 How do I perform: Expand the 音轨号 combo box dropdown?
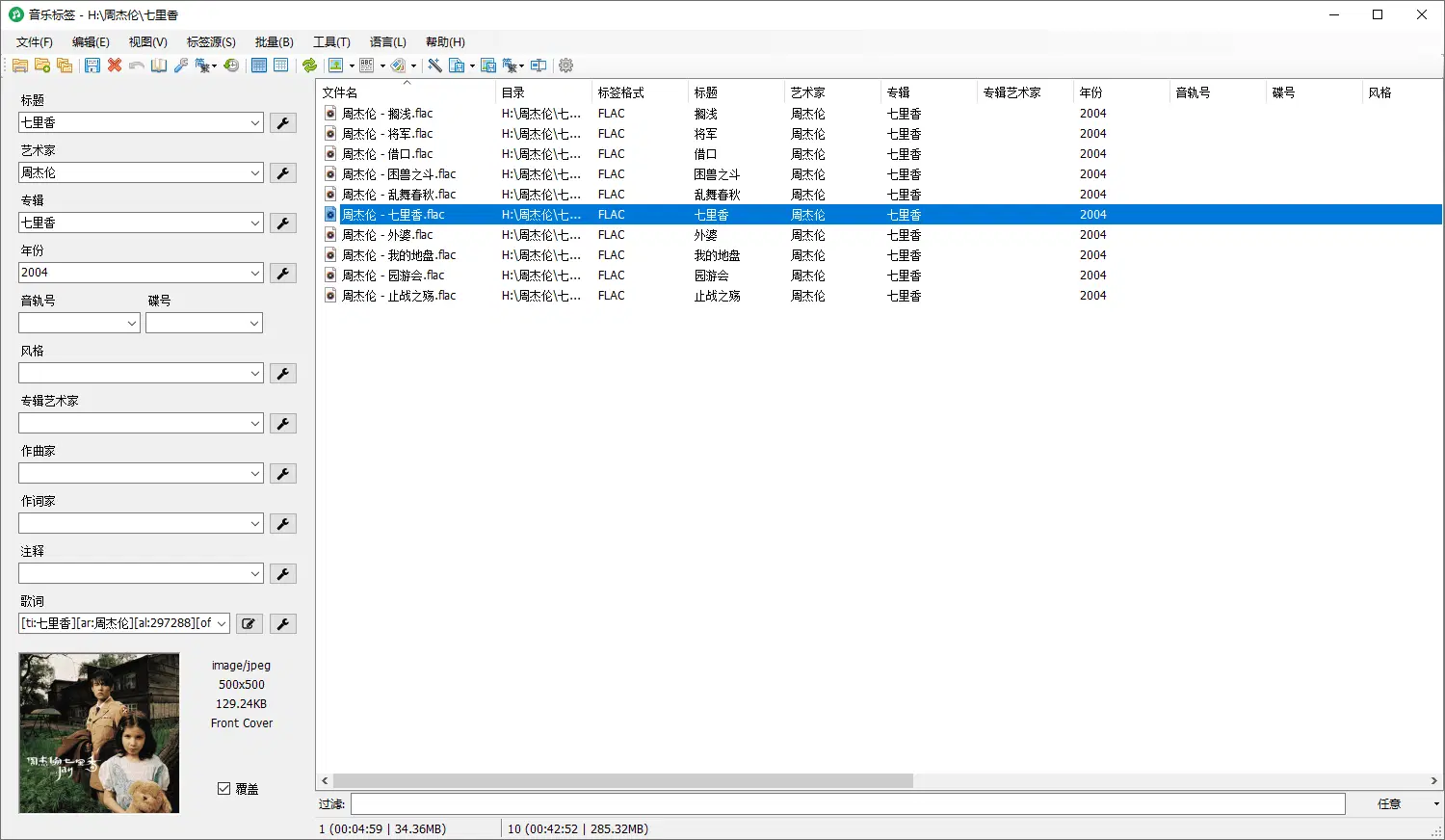point(132,324)
